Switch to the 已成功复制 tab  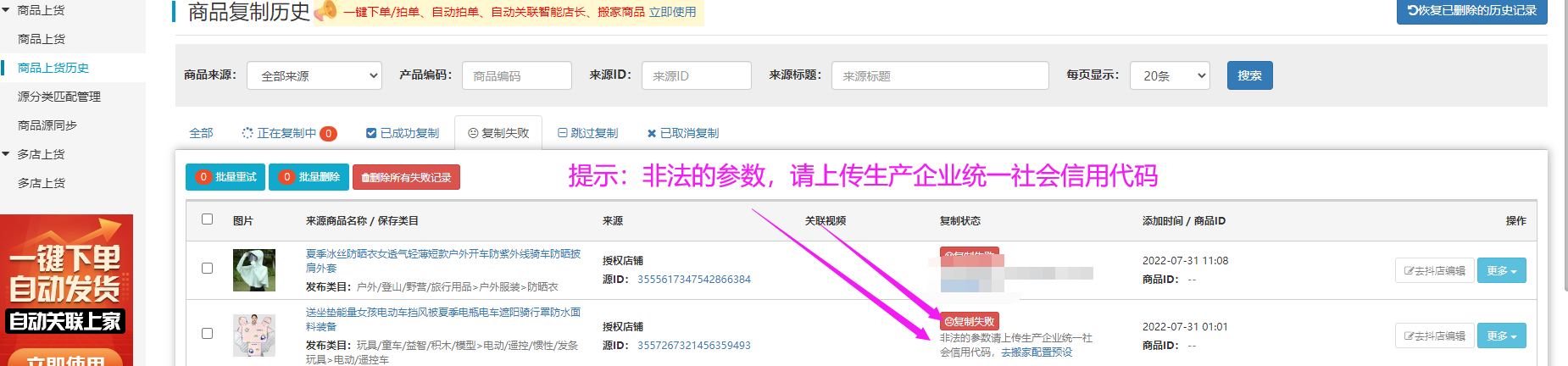tap(403, 133)
